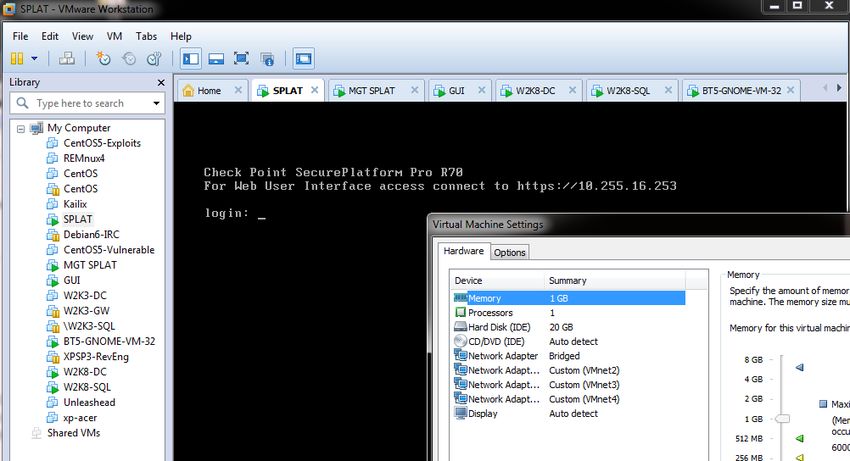Click the Send Ctrl+Alt+Del toolbar icon
This screenshot has width=850, height=461.
[x=66, y=59]
